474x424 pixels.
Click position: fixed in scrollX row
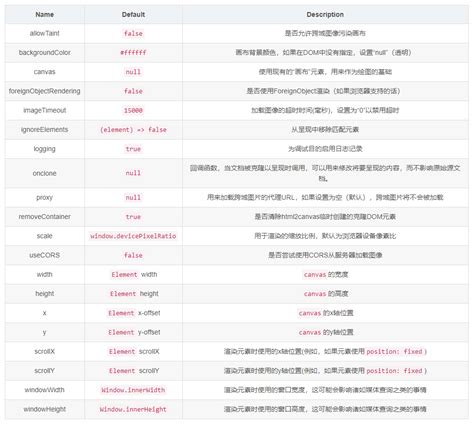pos(394,351)
